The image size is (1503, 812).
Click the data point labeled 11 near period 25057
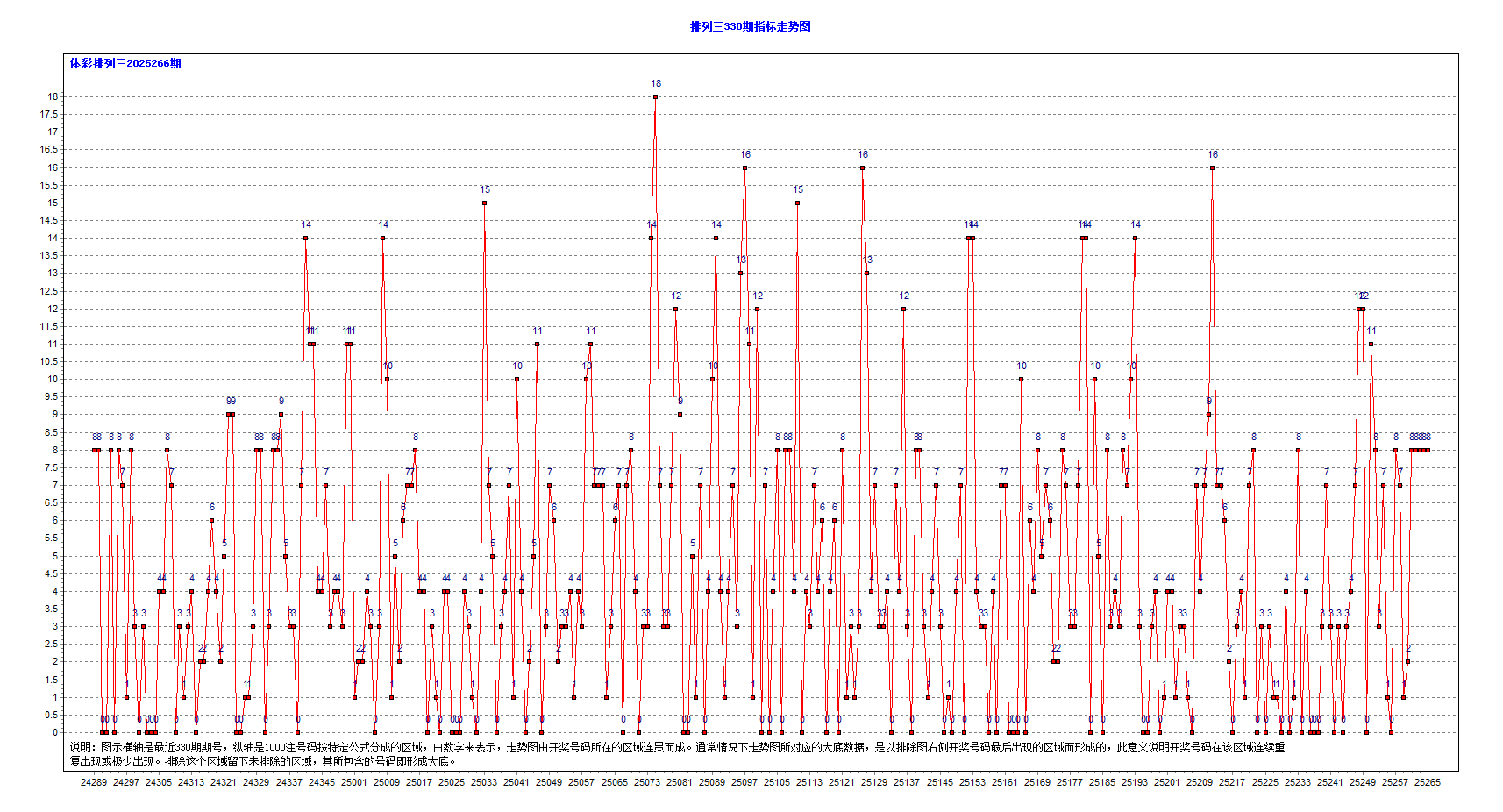tap(589, 343)
